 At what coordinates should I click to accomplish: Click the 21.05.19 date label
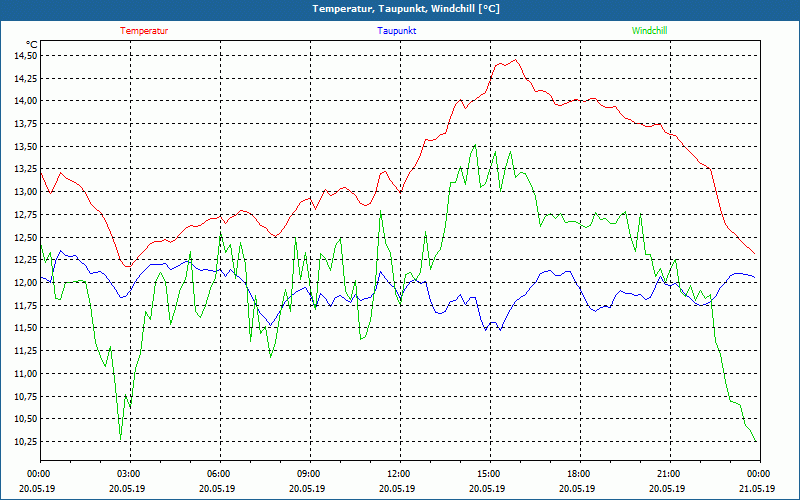757,488
